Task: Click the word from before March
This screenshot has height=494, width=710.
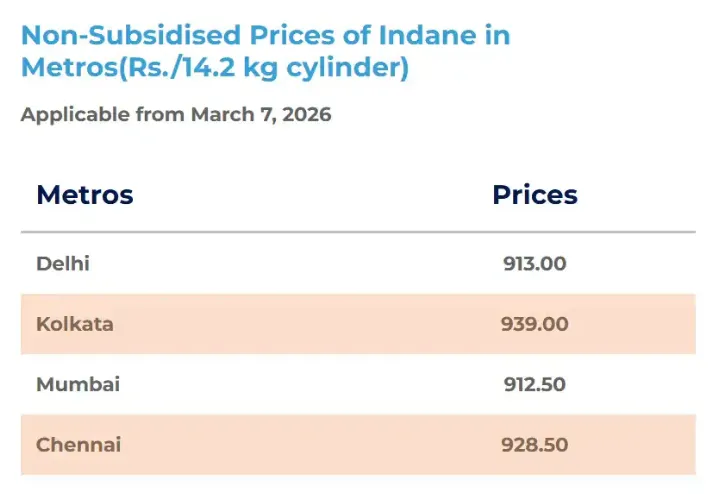Action: [159, 114]
